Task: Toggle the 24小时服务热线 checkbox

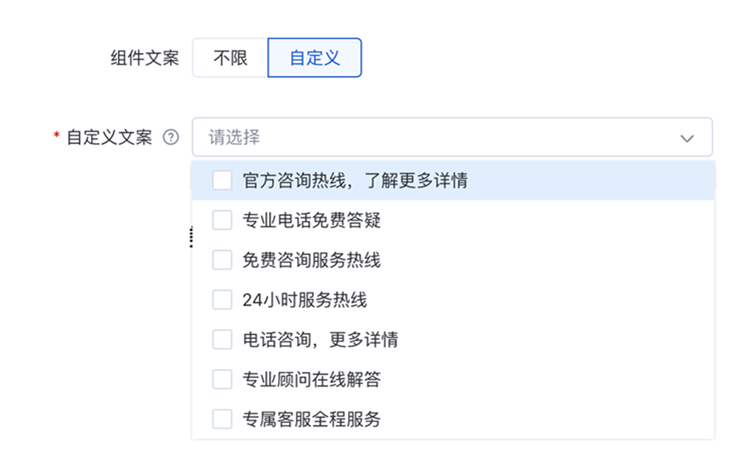Action: pos(222,300)
